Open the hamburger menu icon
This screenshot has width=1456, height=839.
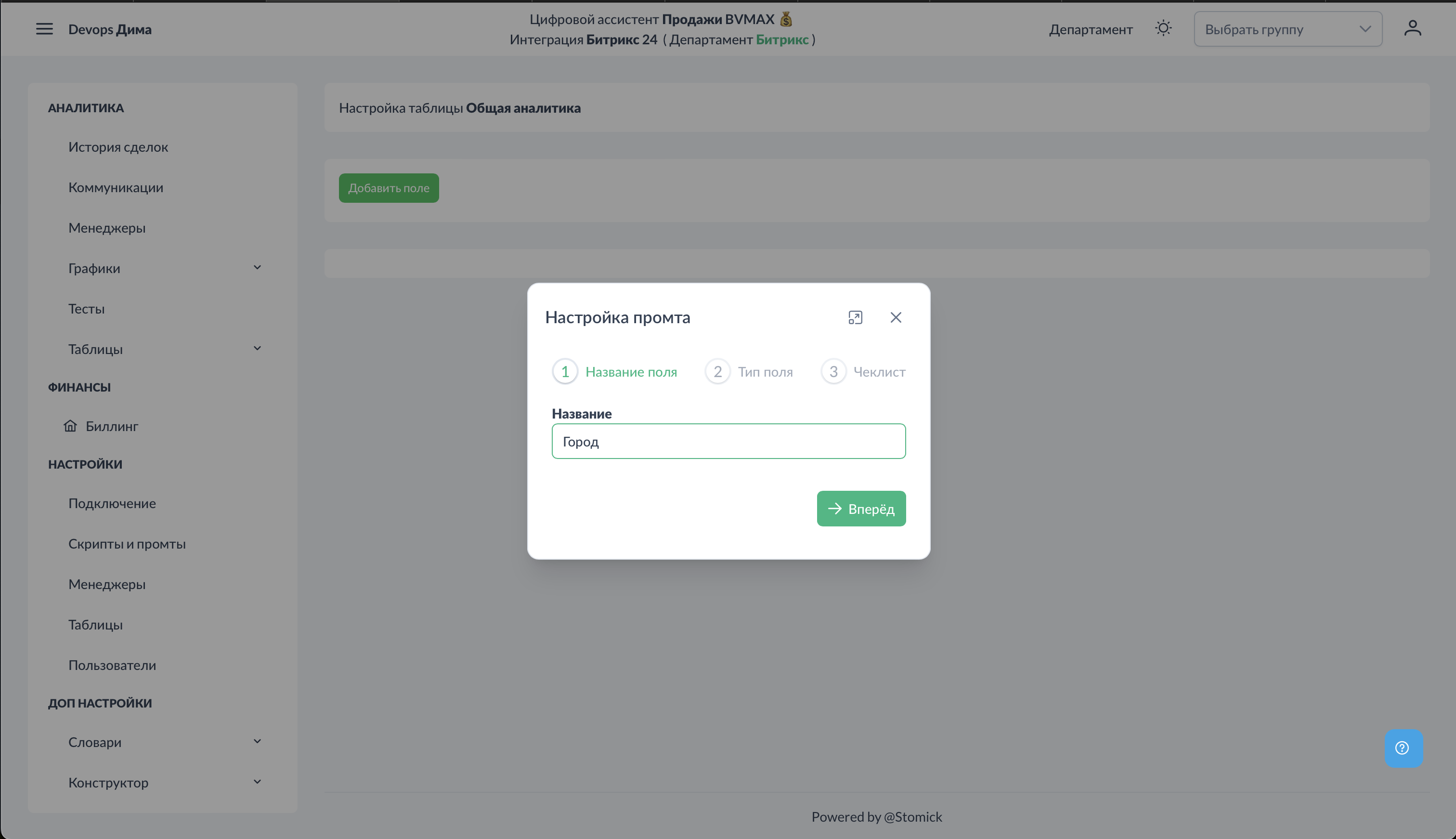(44, 29)
